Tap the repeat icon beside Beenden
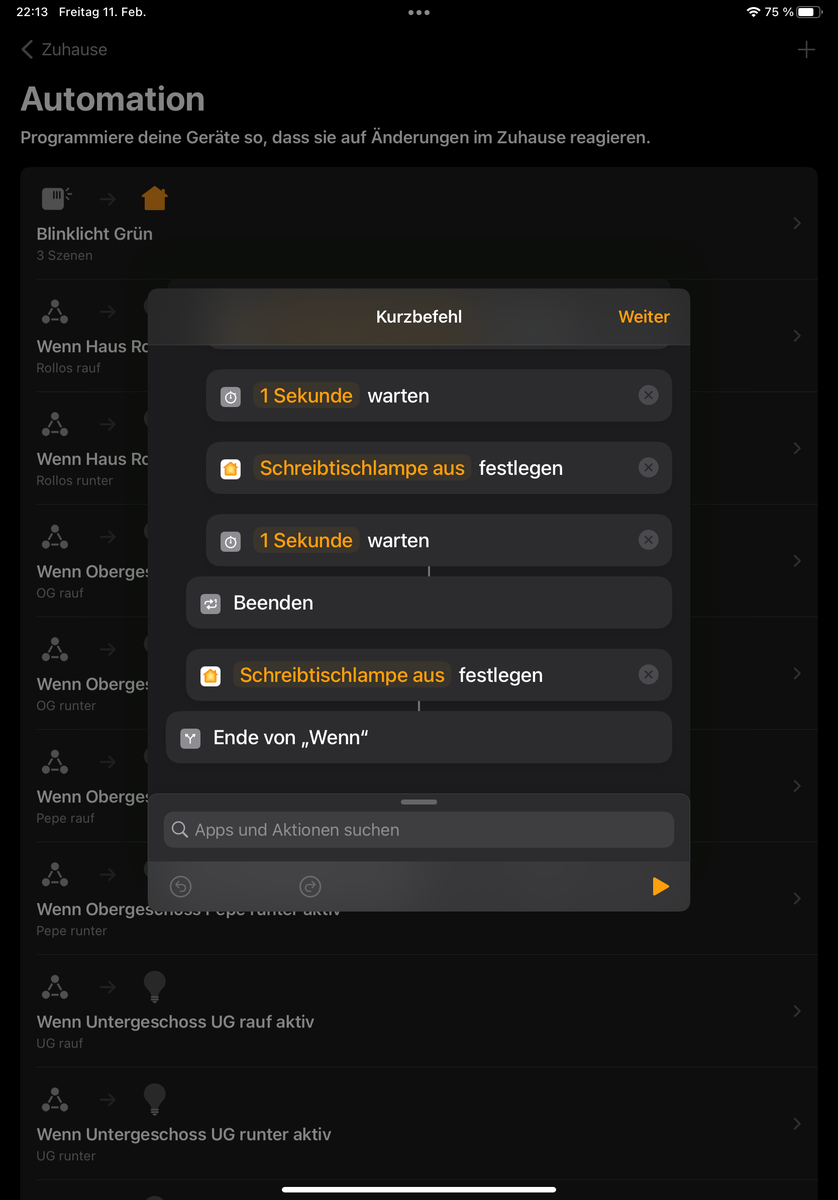The width and height of the screenshot is (838, 1200). [210, 604]
